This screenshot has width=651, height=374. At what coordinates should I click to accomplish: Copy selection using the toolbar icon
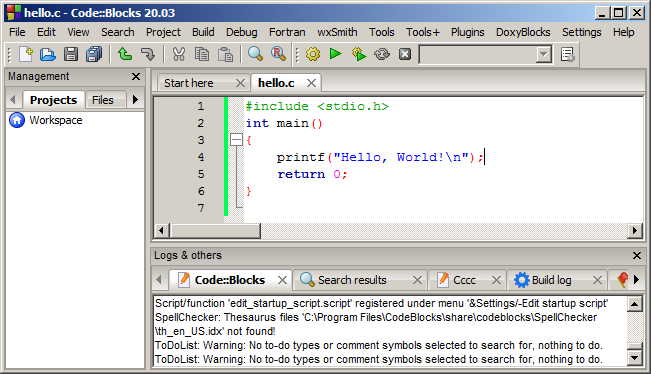click(202, 54)
